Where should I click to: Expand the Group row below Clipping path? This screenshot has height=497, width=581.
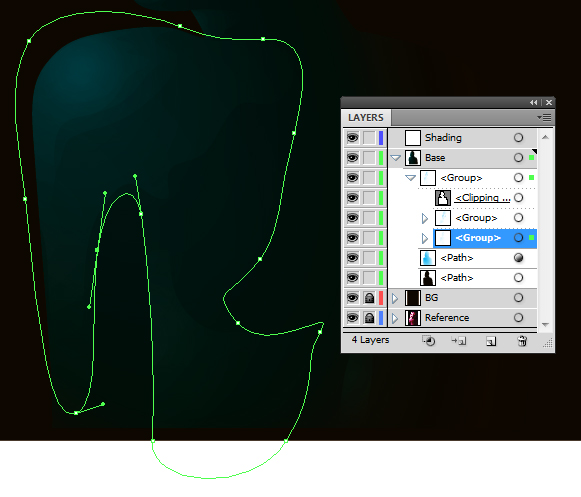click(x=425, y=218)
